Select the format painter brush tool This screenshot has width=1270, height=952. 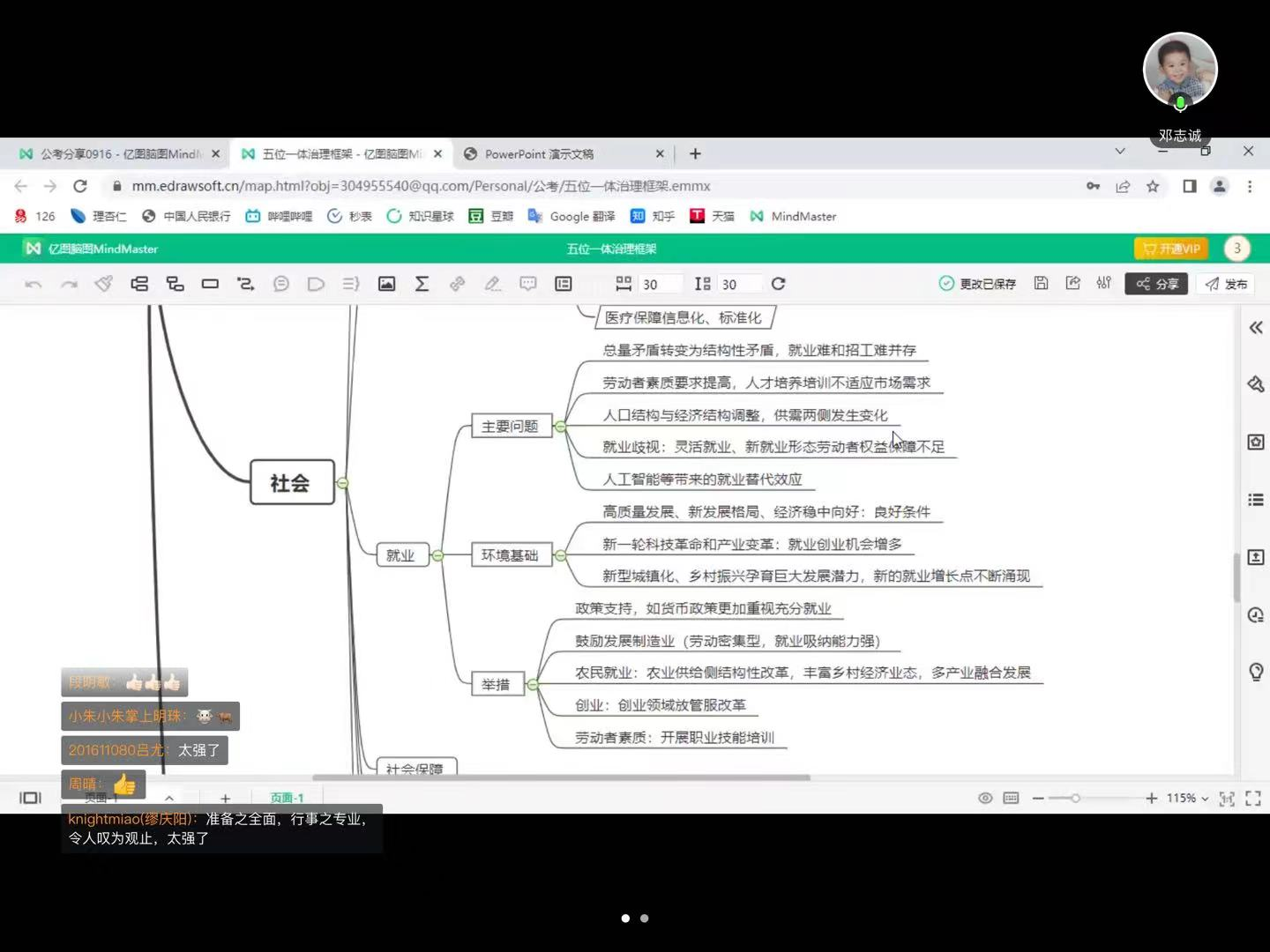click(104, 284)
